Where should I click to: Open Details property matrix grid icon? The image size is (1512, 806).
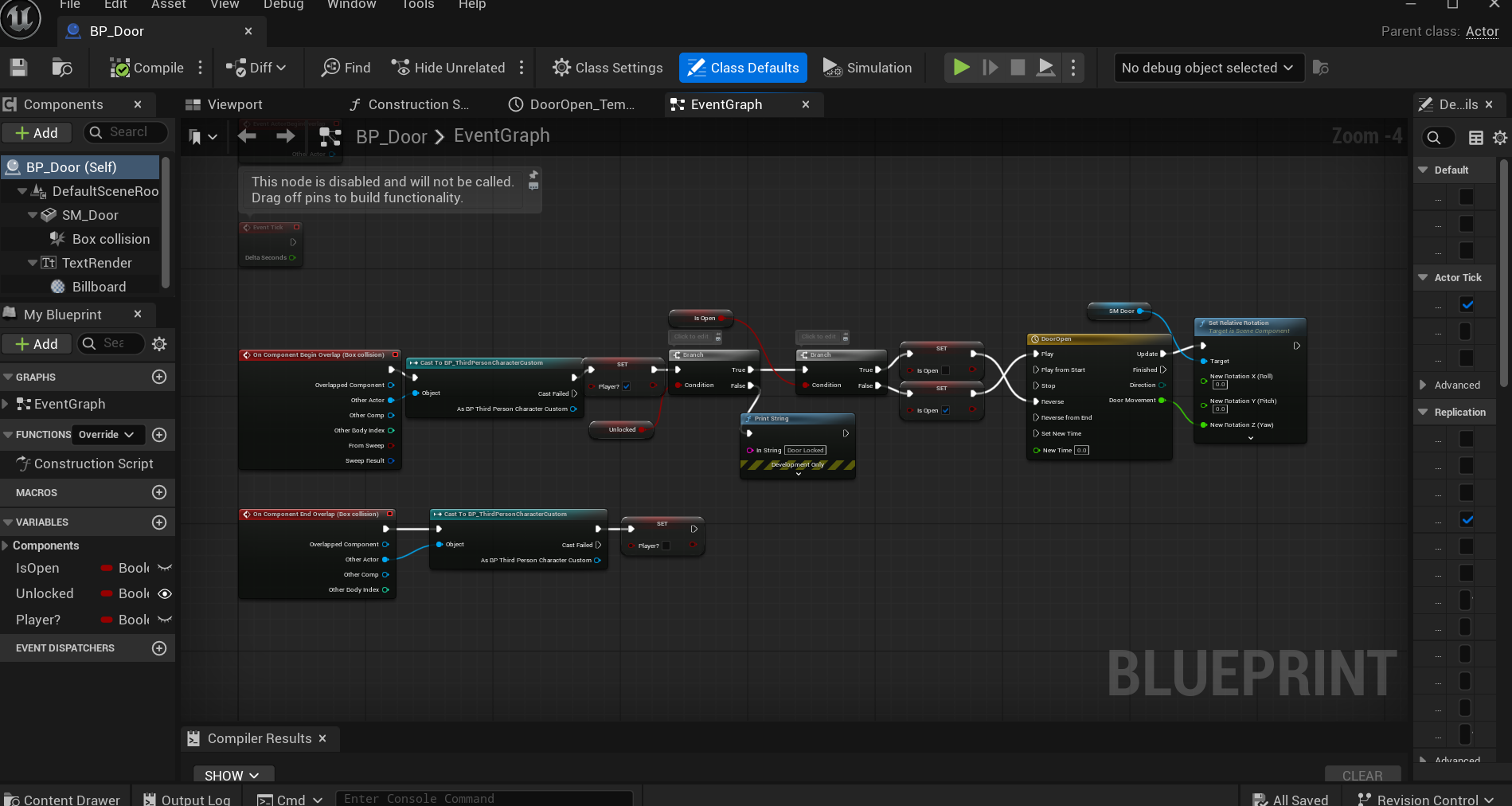coord(1475,138)
